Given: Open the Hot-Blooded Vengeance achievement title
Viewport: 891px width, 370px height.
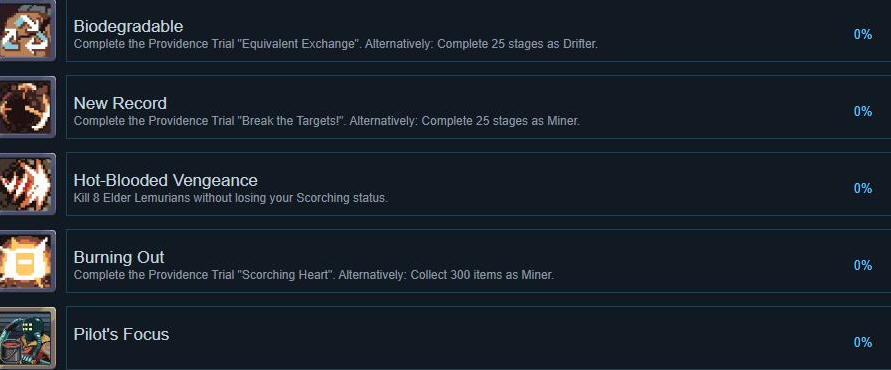Looking at the screenshot, I should click(166, 180).
